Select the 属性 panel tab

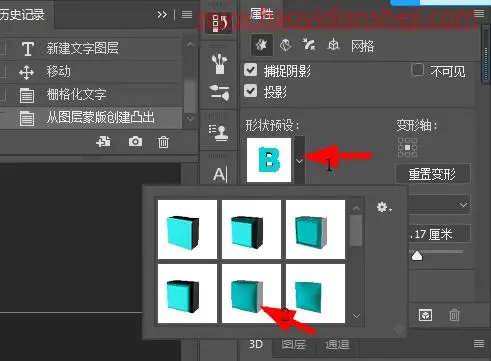[x=261, y=15]
